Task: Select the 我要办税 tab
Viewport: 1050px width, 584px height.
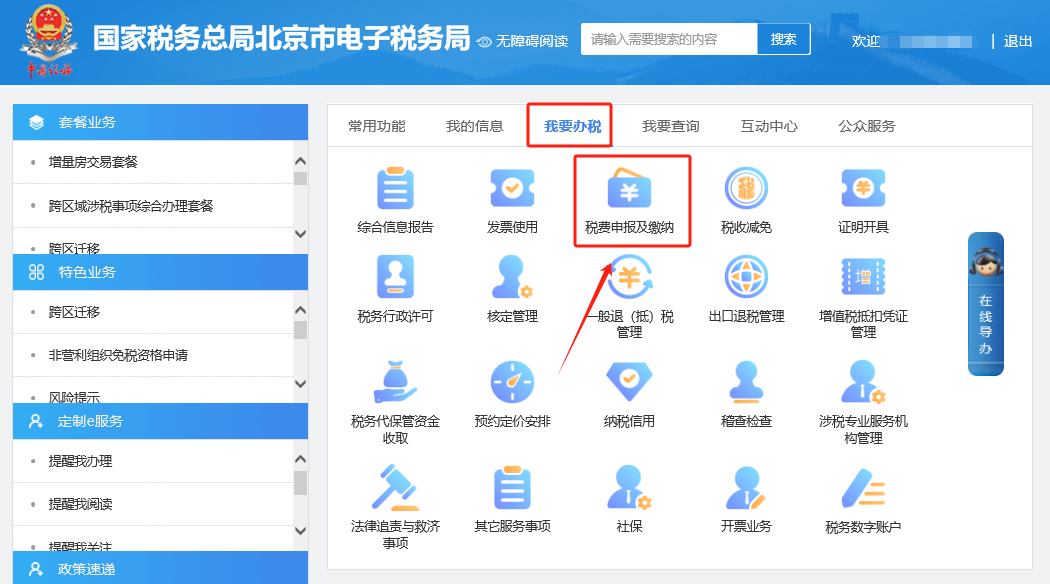Action: tap(572, 126)
